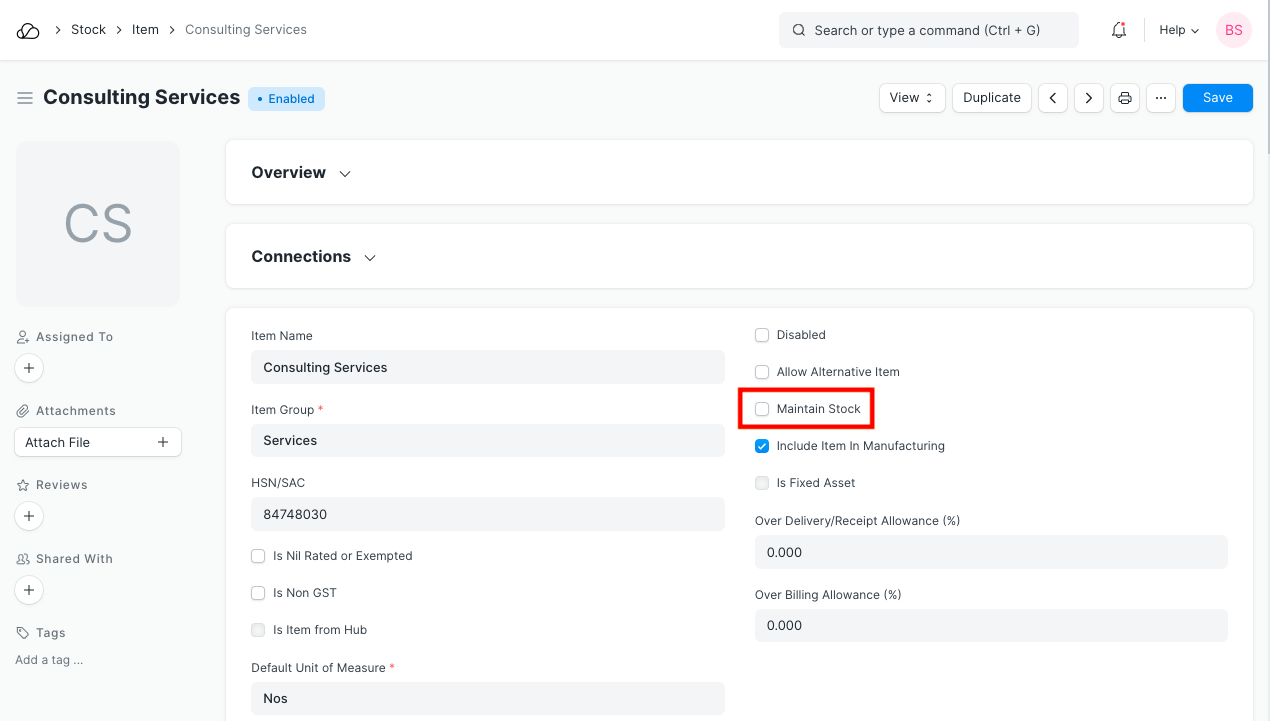Click the print icon button
Viewport: 1270px width, 721px height.
coord(1125,98)
